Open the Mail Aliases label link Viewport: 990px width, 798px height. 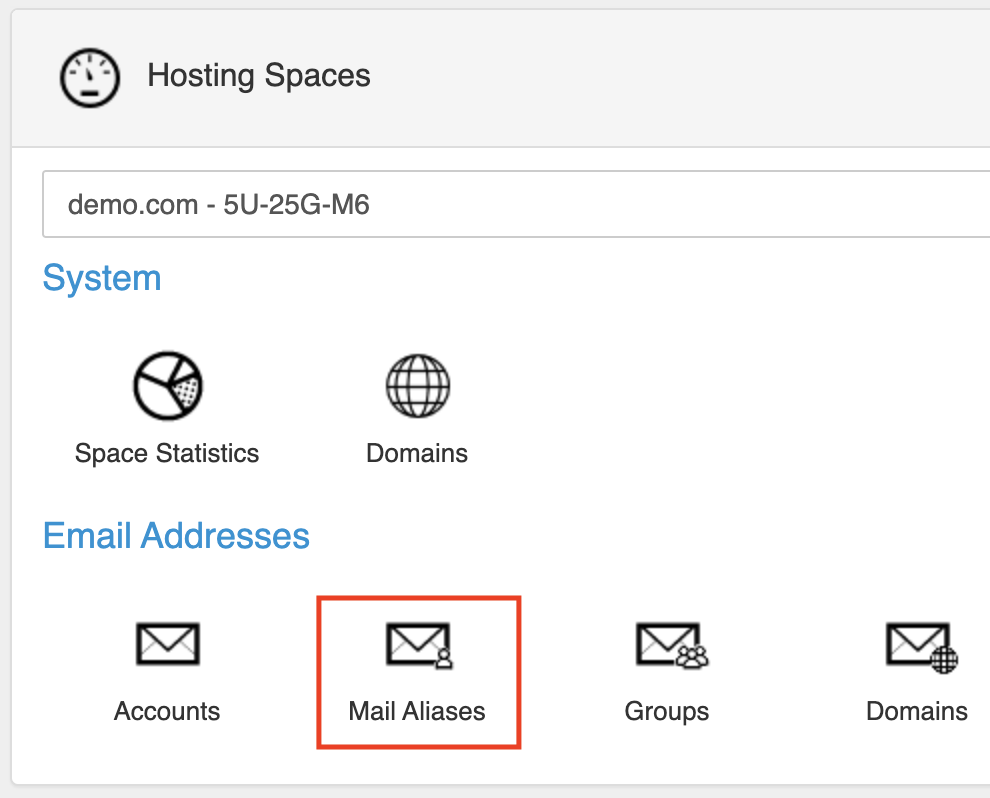[x=417, y=712]
